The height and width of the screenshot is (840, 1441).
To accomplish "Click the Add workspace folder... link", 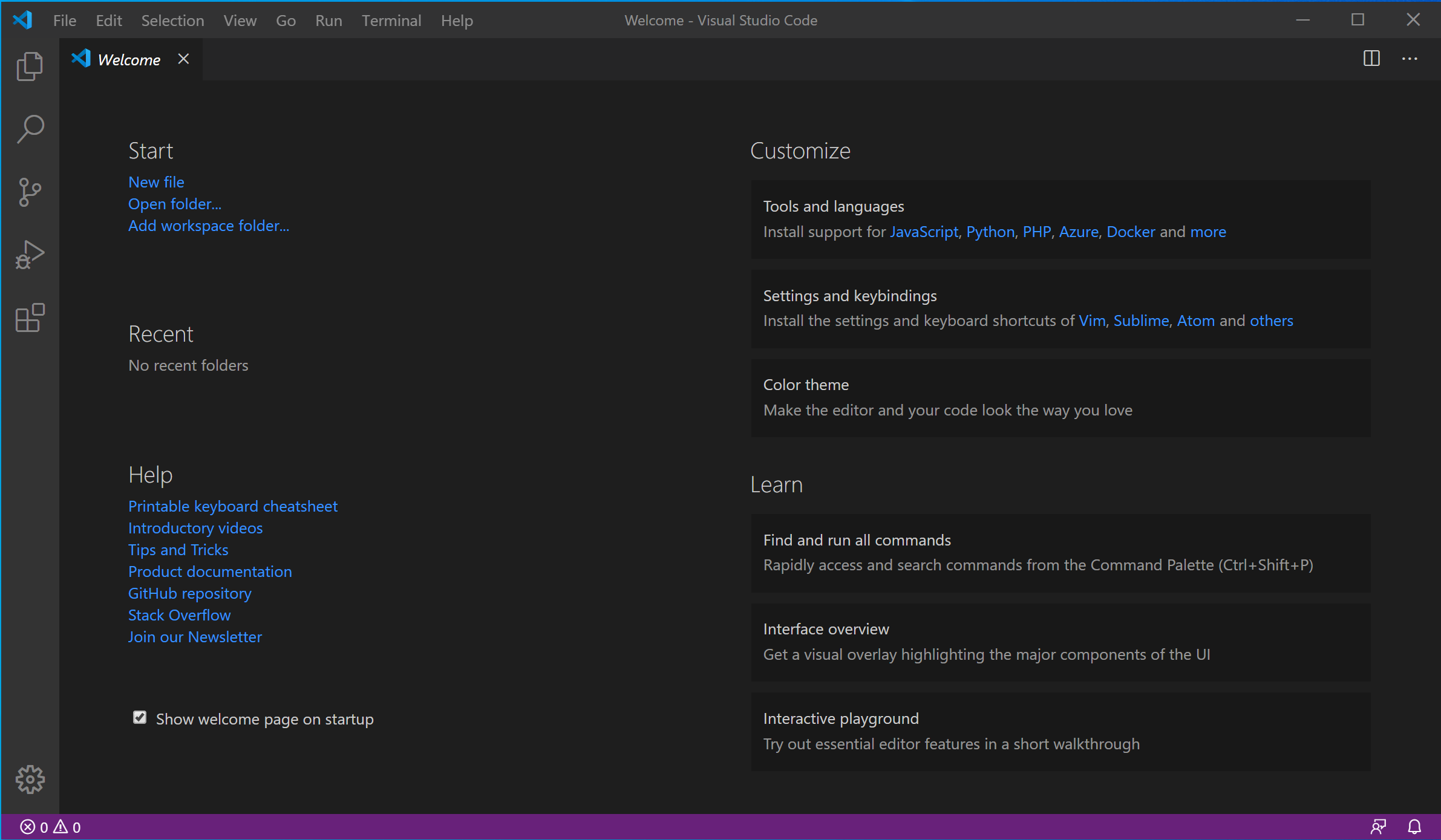I will tap(209, 226).
